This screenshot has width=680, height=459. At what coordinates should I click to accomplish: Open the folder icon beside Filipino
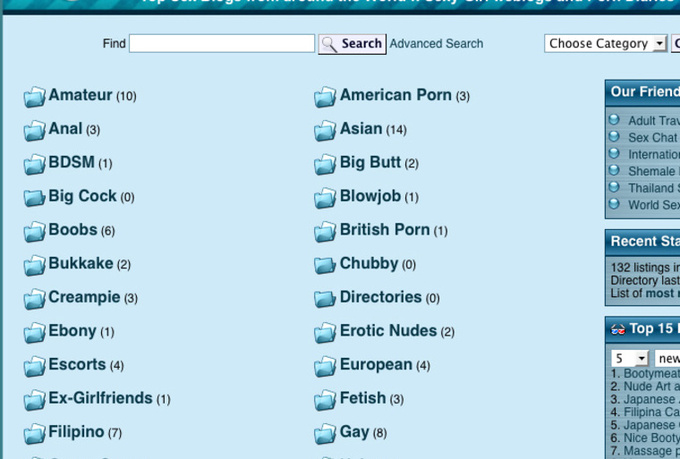pyautogui.click(x=34, y=433)
